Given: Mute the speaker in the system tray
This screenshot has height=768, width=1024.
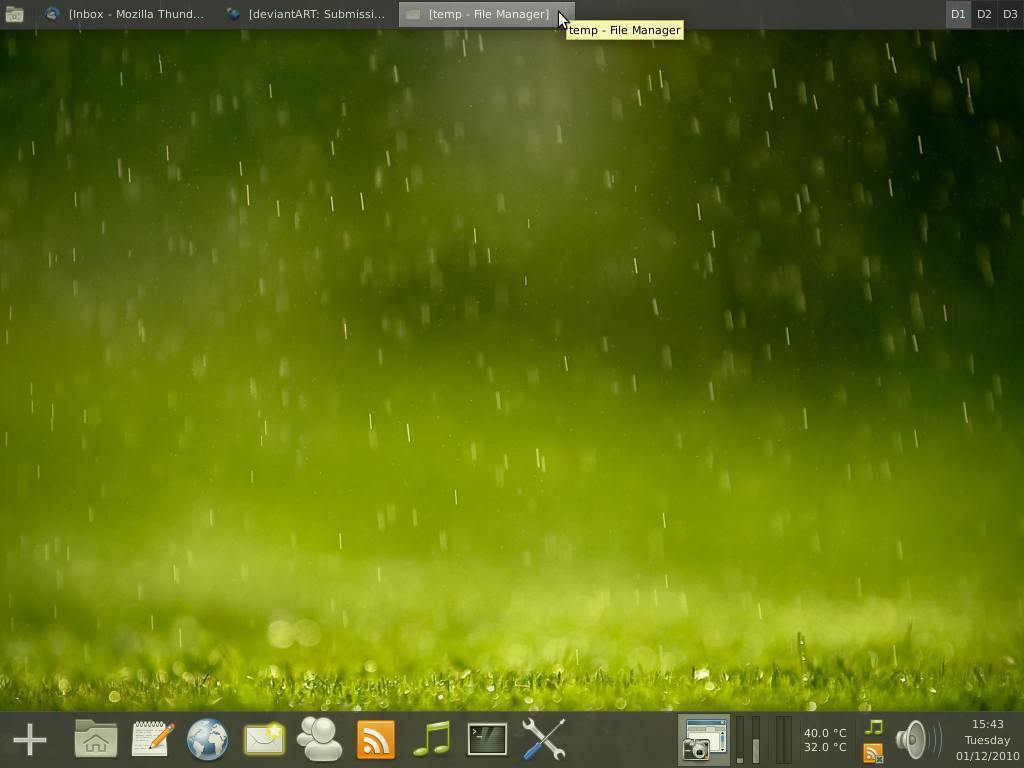Looking at the screenshot, I should [x=917, y=738].
